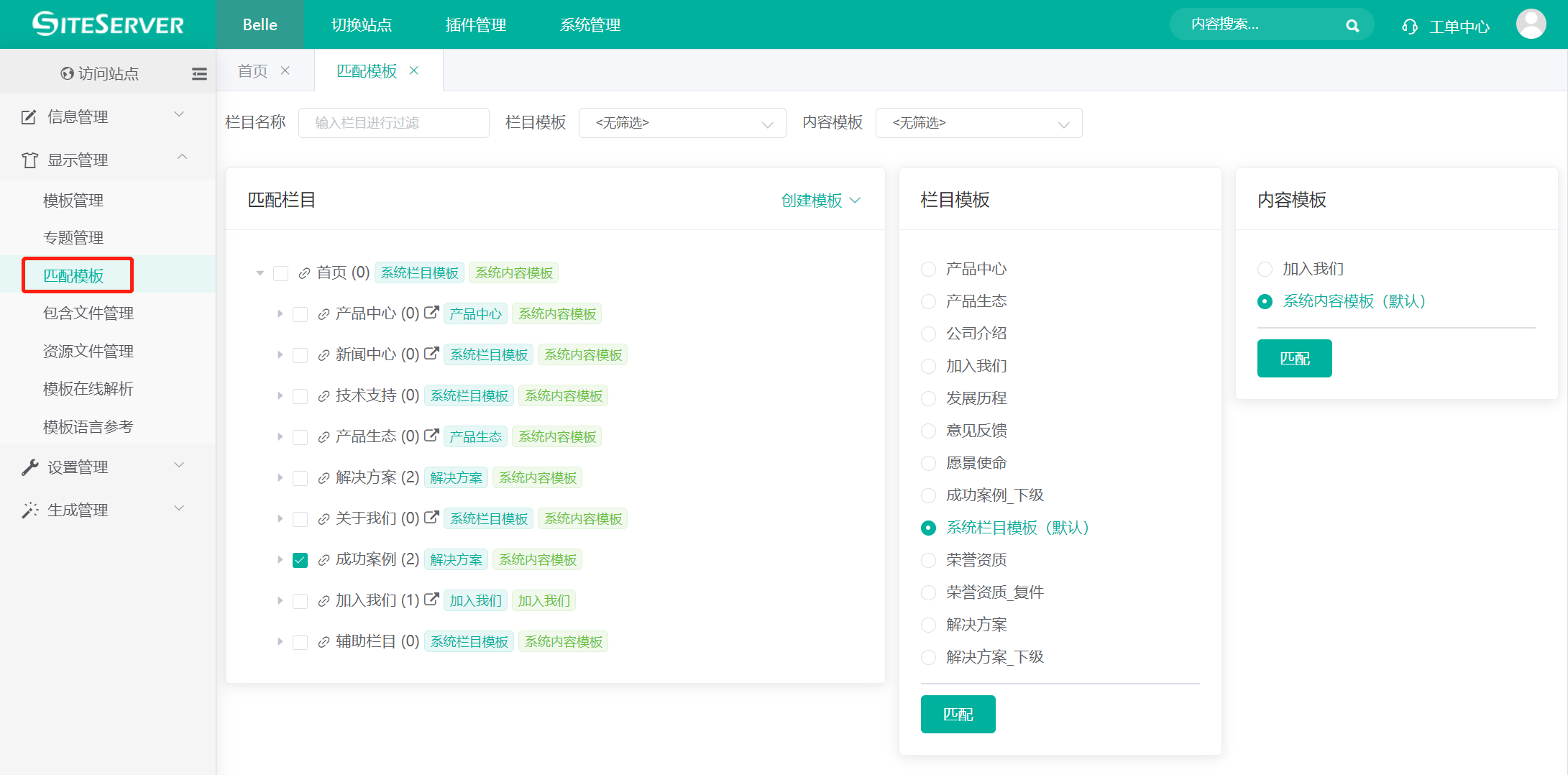Collapse sidebar using the hamburger menu icon
Viewport: 1568px width, 775px height.
point(199,73)
